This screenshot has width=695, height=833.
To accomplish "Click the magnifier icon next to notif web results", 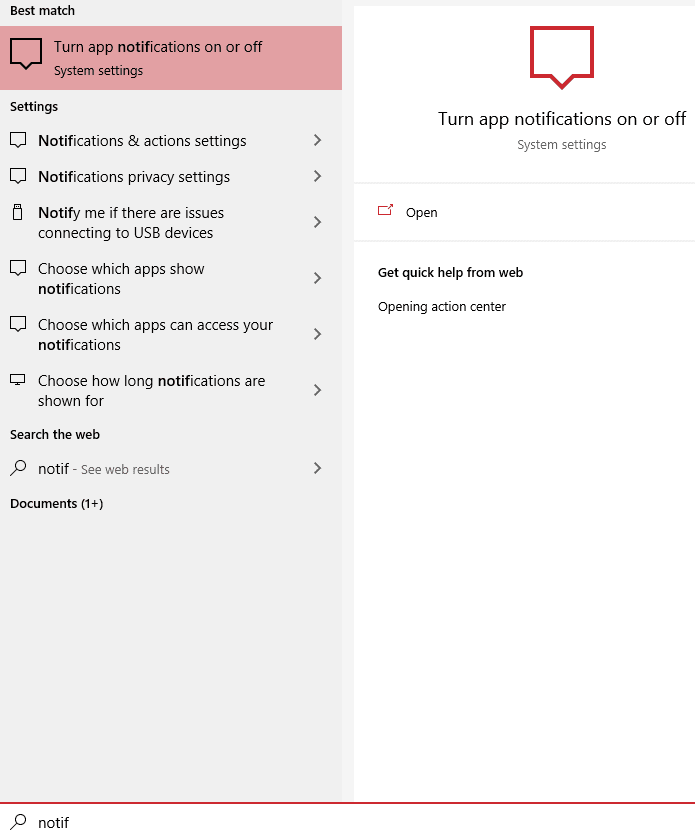I will (x=18, y=468).
